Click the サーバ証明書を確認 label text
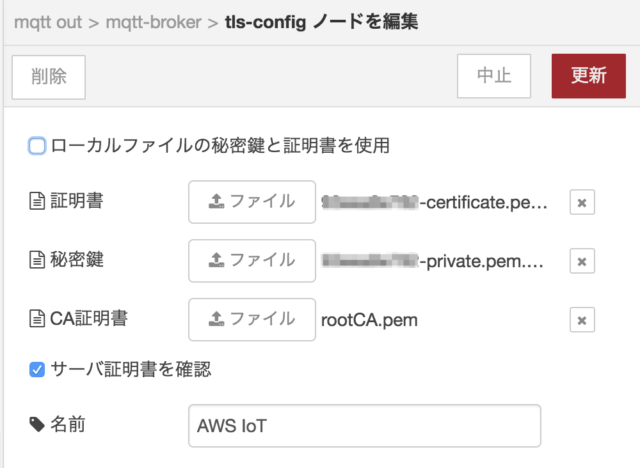The image size is (640, 468). (131, 369)
